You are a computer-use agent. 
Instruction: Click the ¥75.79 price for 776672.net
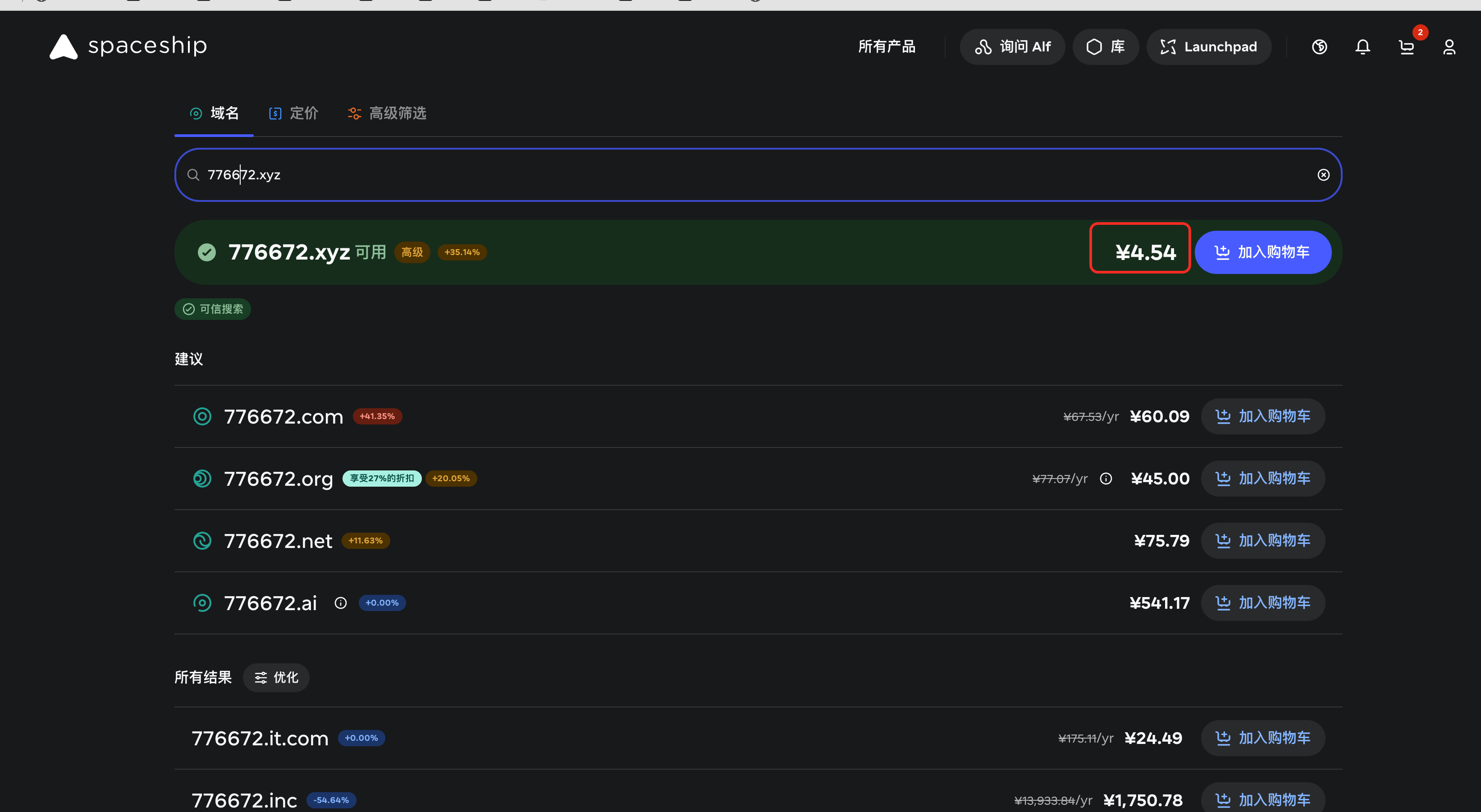pyautogui.click(x=1161, y=541)
